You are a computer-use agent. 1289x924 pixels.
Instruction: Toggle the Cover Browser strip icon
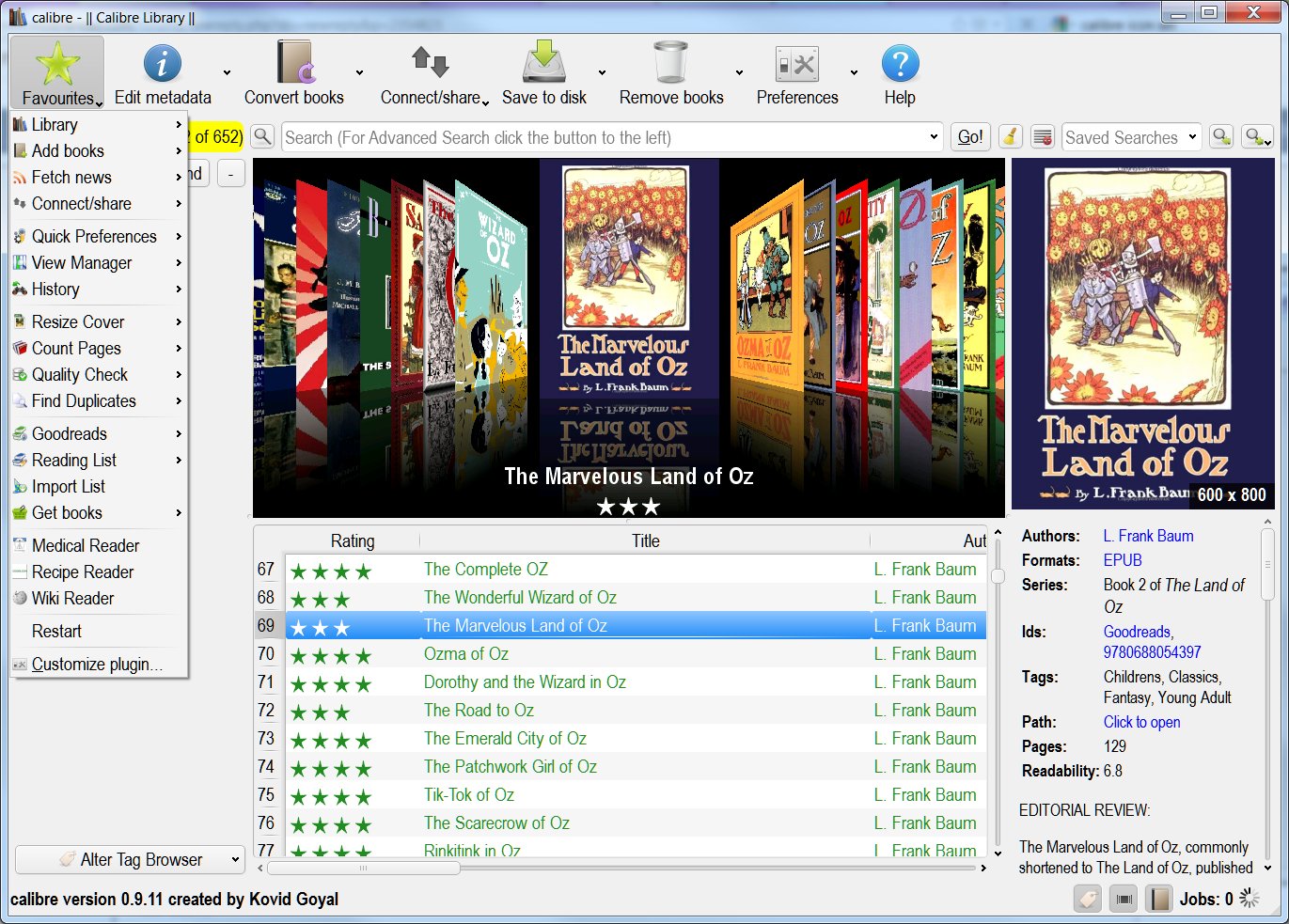click(x=1124, y=899)
